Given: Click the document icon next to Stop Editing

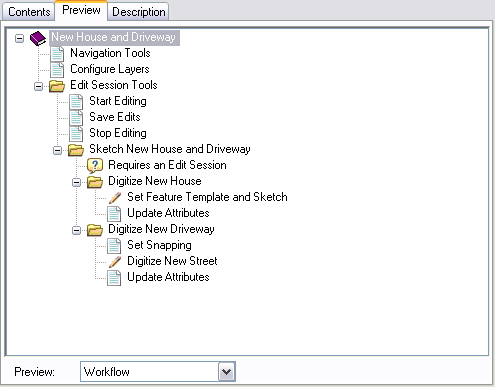Looking at the screenshot, I should click(76, 133).
